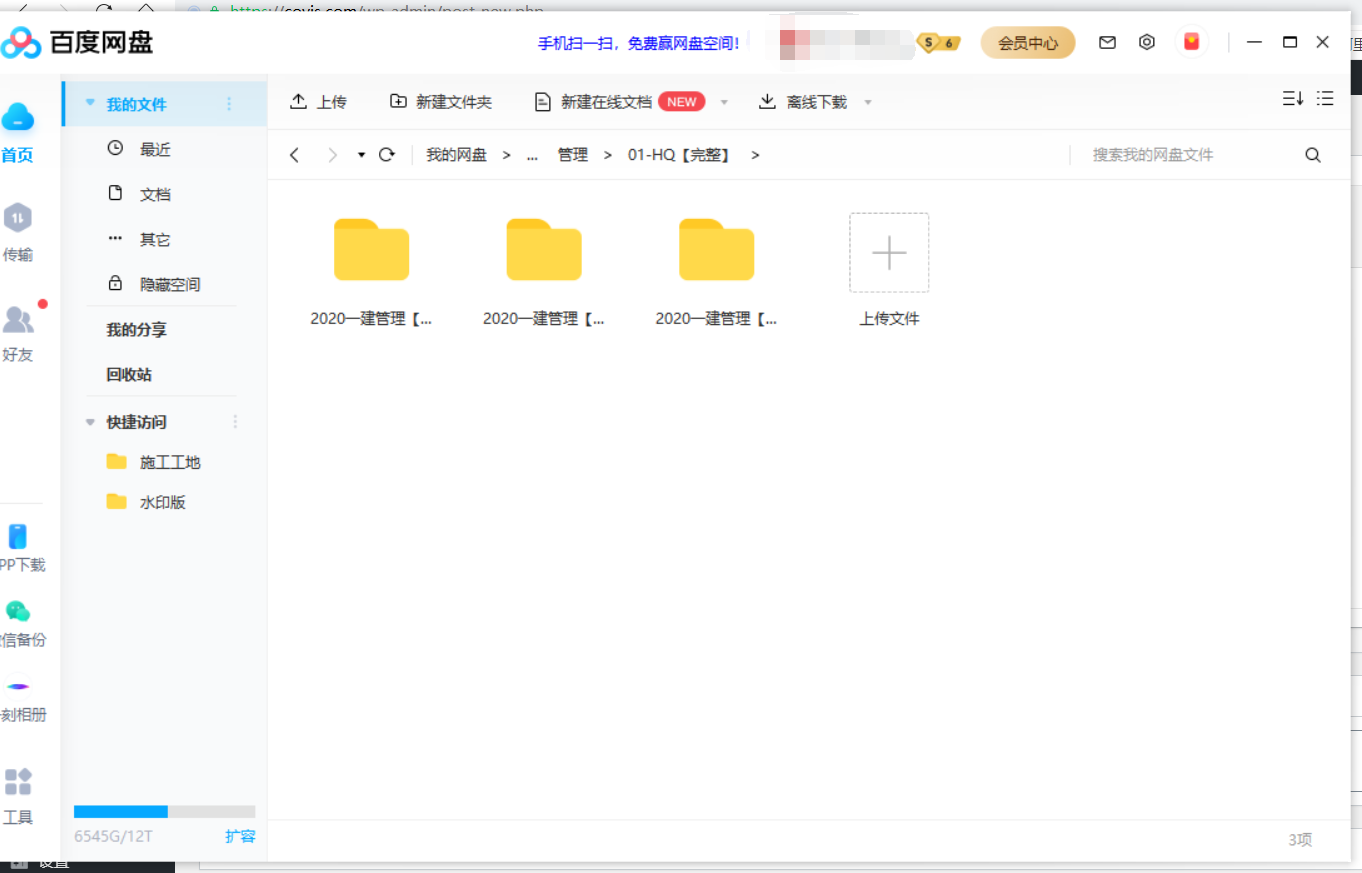Expand dropdown arrow next to 离线下载

(868, 103)
